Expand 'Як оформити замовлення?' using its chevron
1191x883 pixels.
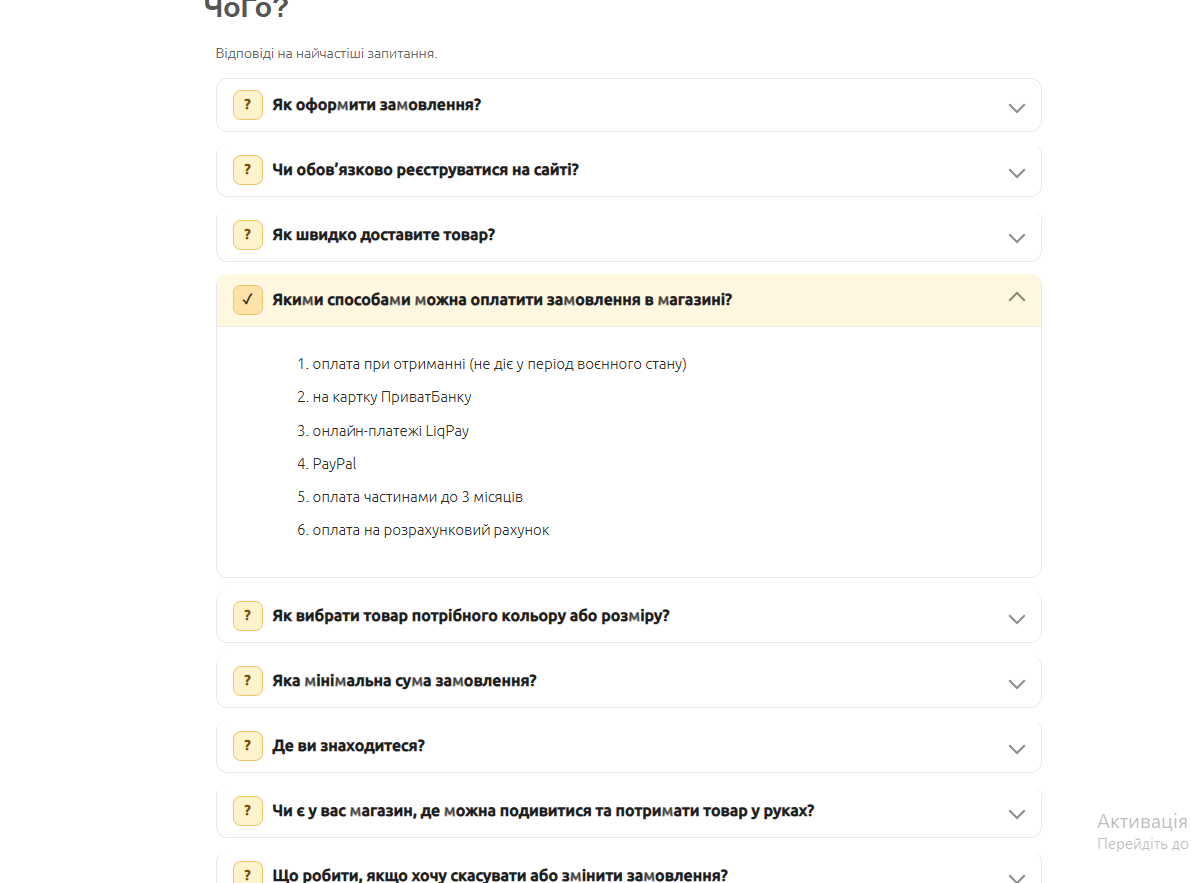pyautogui.click(x=1016, y=108)
